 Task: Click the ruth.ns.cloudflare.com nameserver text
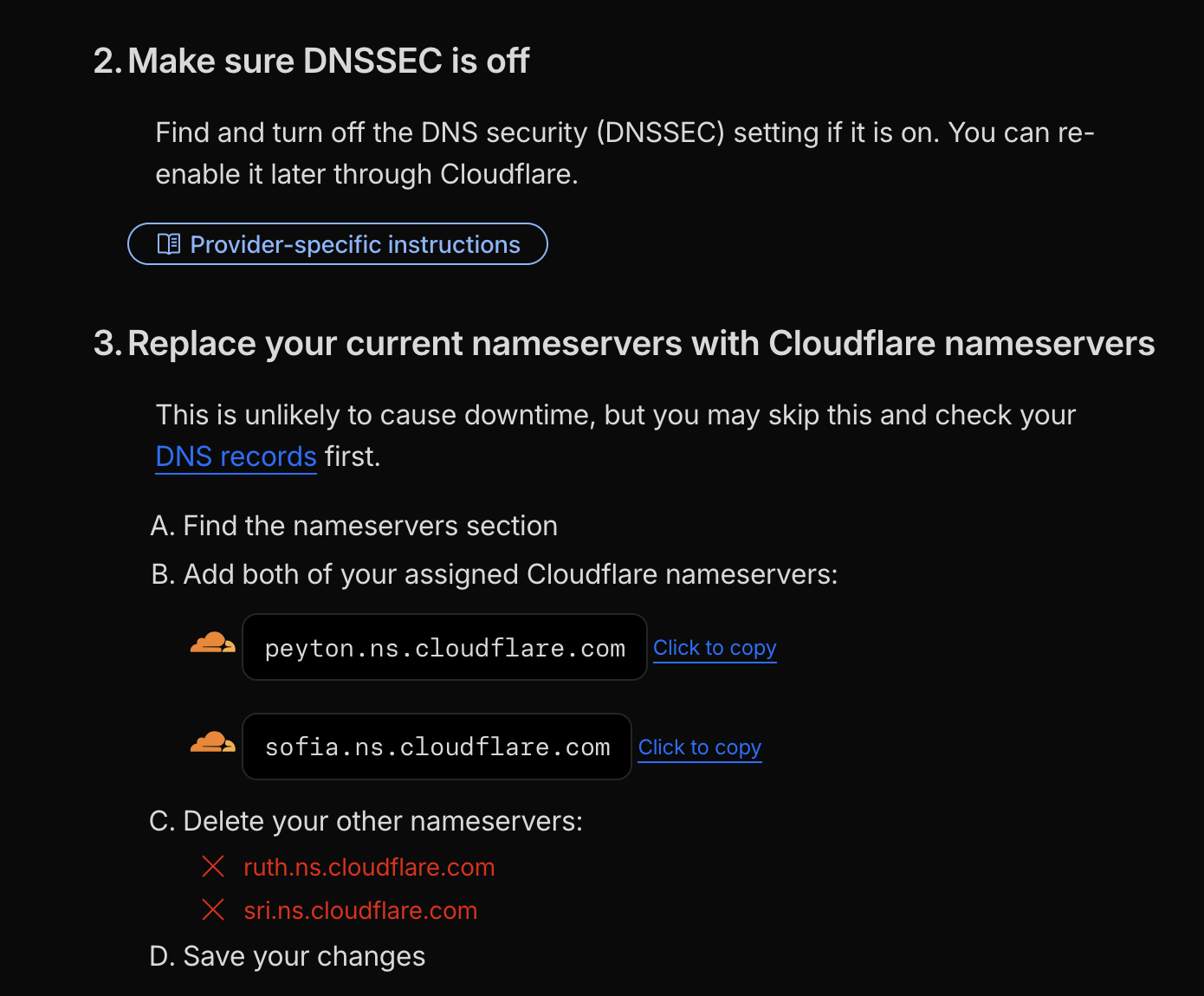pos(369,867)
